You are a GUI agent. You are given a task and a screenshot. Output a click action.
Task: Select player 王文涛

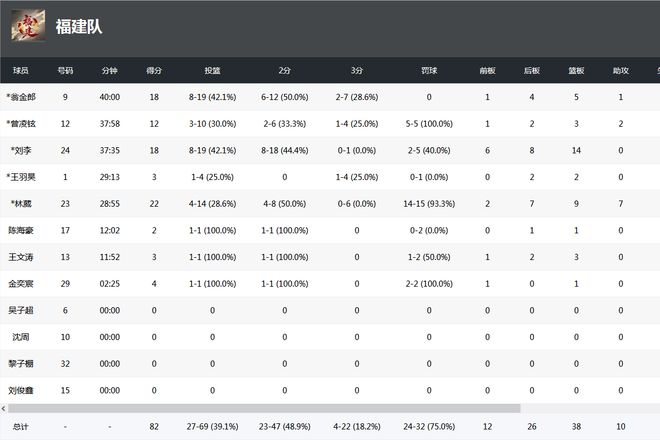pyautogui.click(x=21, y=257)
